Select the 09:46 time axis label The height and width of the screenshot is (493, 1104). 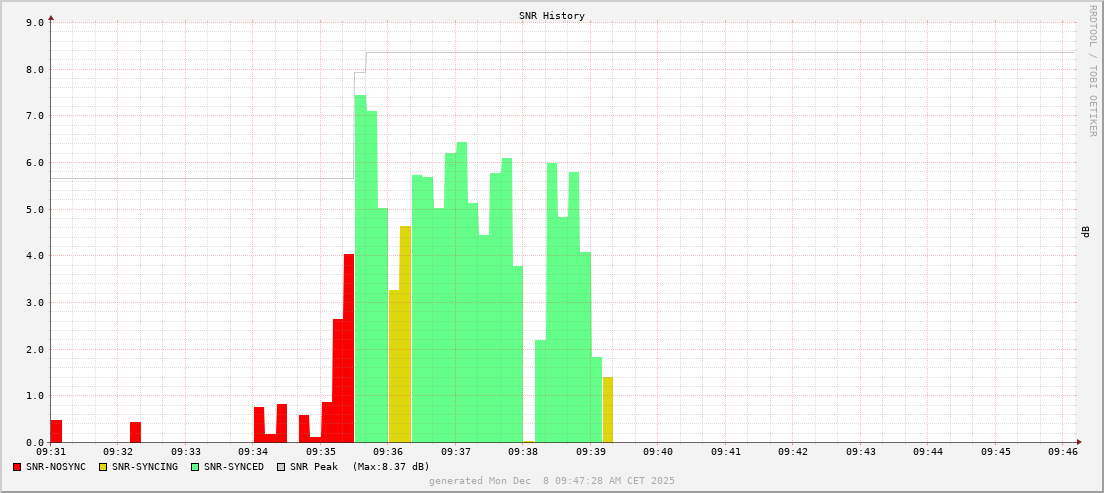tap(1063, 452)
